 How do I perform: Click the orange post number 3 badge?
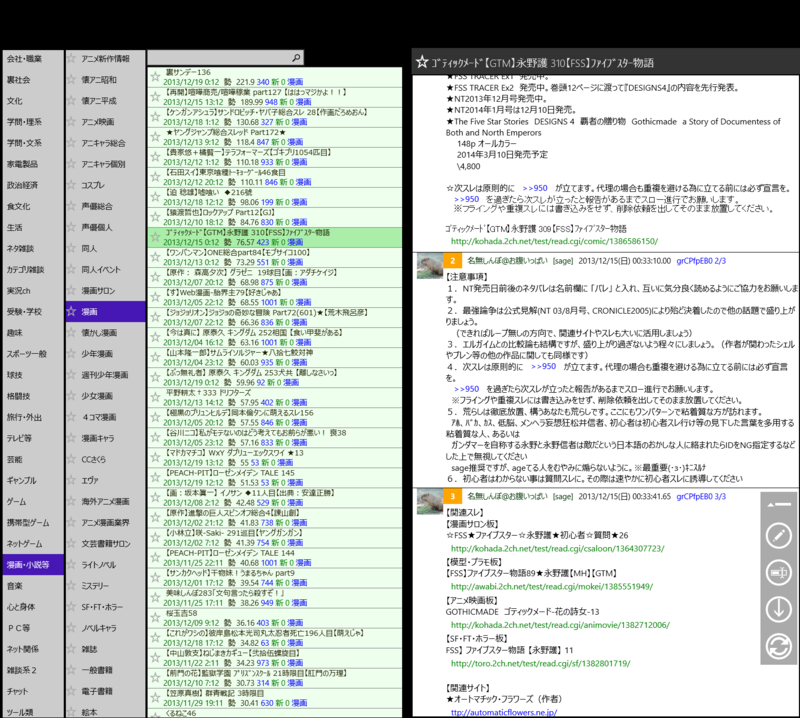click(x=453, y=496)
